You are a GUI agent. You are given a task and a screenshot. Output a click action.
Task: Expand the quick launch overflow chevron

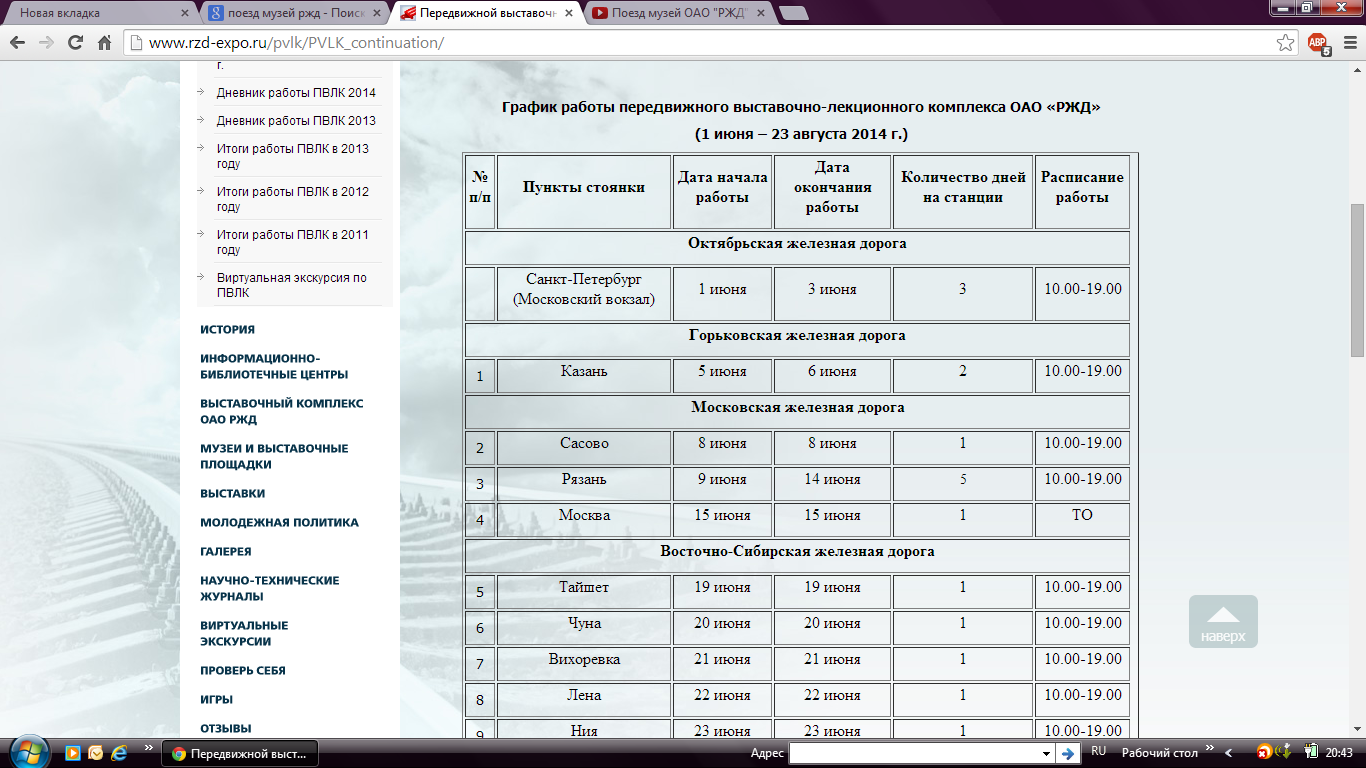pyautogui.click(x=148, y=748)
